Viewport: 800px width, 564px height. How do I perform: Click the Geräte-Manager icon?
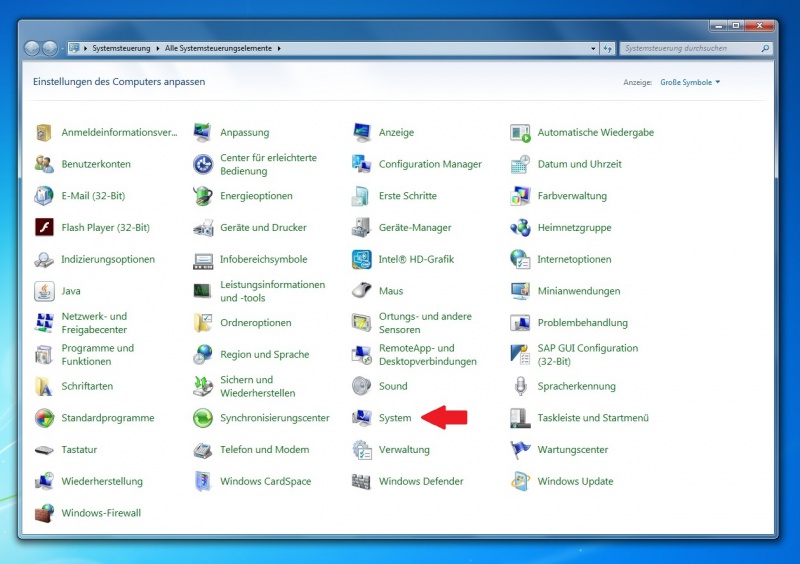362,228
